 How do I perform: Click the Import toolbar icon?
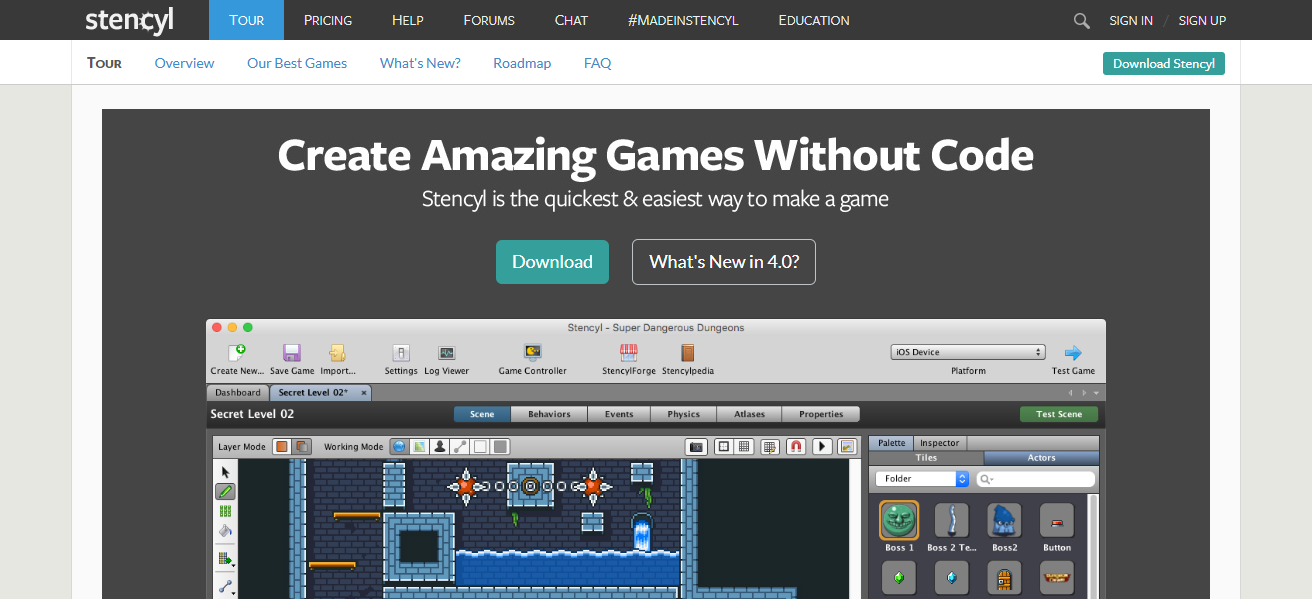point(338,352)
